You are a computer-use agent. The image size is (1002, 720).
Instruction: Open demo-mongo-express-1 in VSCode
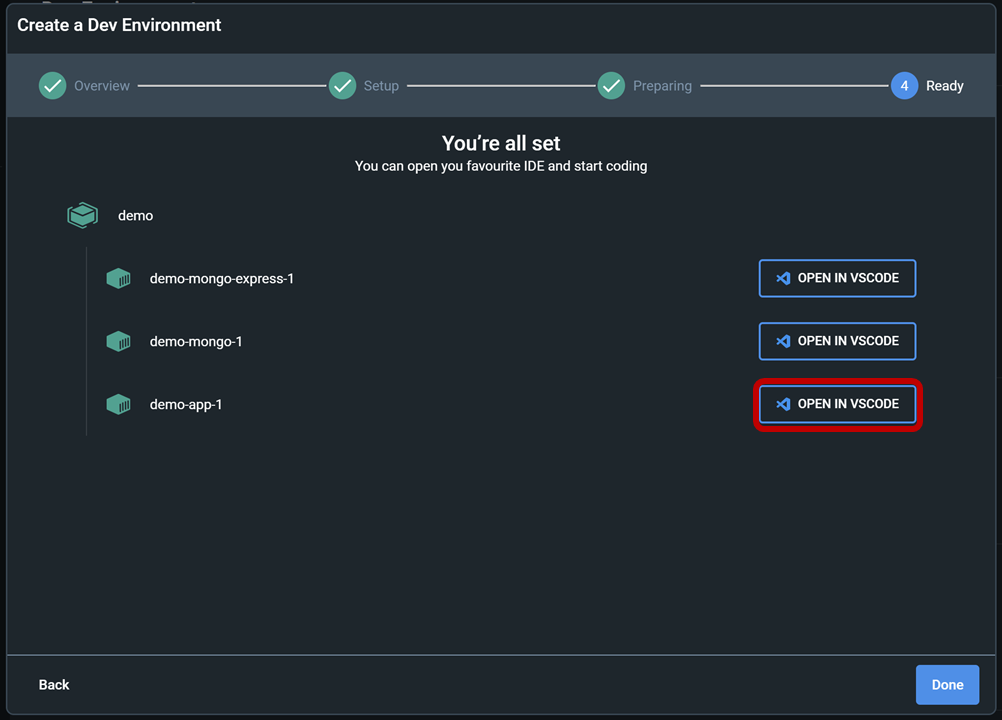pyautogui.click(x=837, y=278)
